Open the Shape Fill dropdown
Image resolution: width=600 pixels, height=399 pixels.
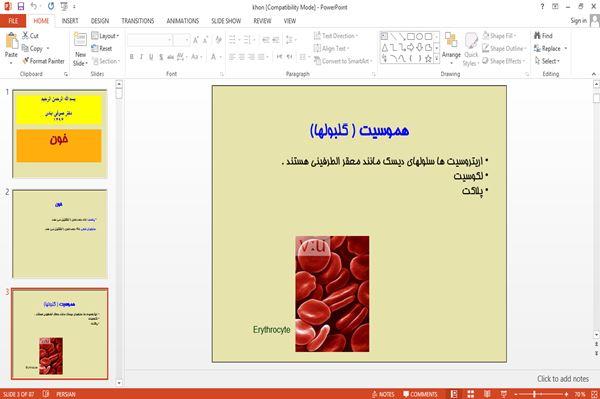(500, 36)
